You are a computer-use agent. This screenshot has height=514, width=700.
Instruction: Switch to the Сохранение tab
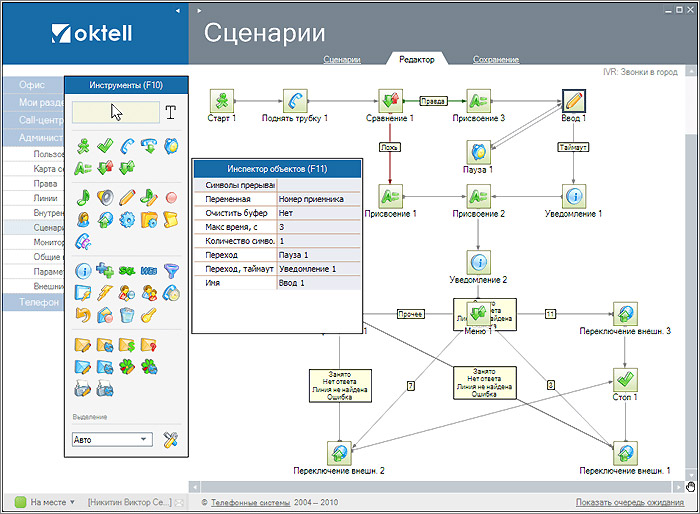(496, 60)
